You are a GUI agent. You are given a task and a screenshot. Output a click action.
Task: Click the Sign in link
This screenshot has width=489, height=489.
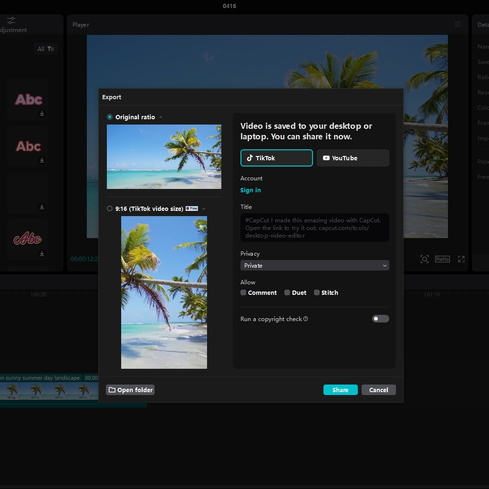[x=251, y=190]
